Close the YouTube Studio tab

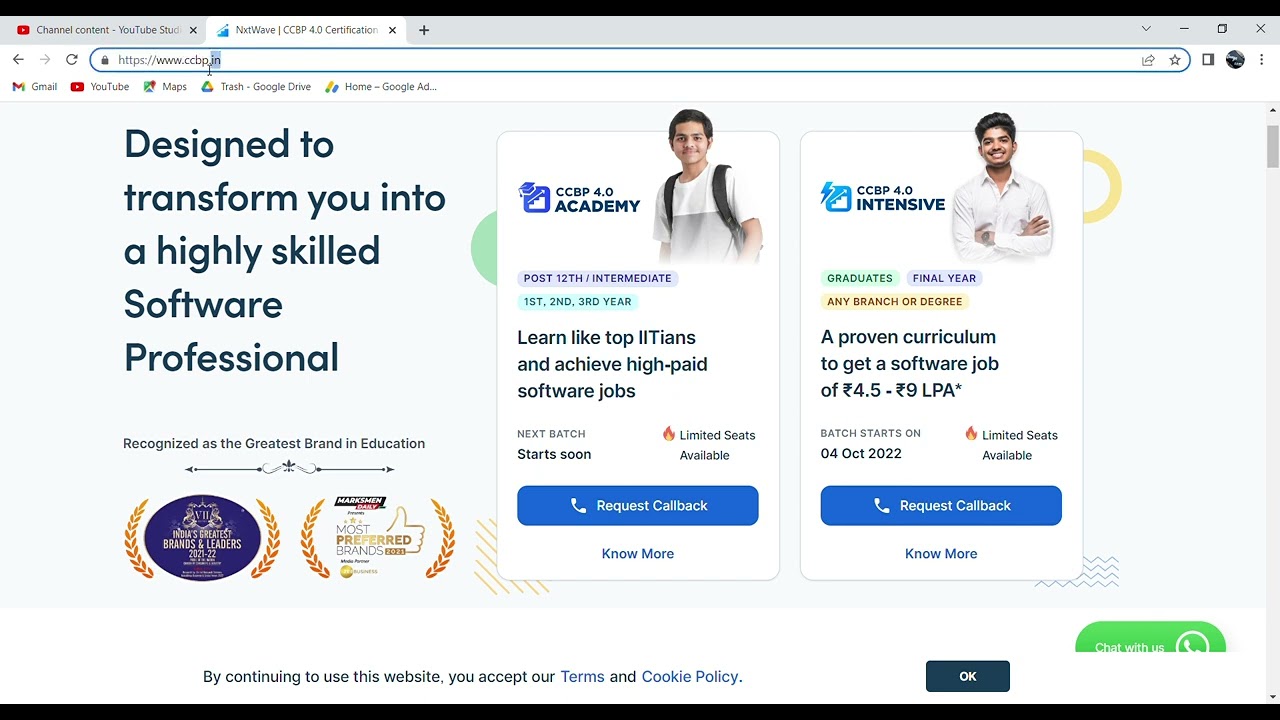click(x=193, y=30)
